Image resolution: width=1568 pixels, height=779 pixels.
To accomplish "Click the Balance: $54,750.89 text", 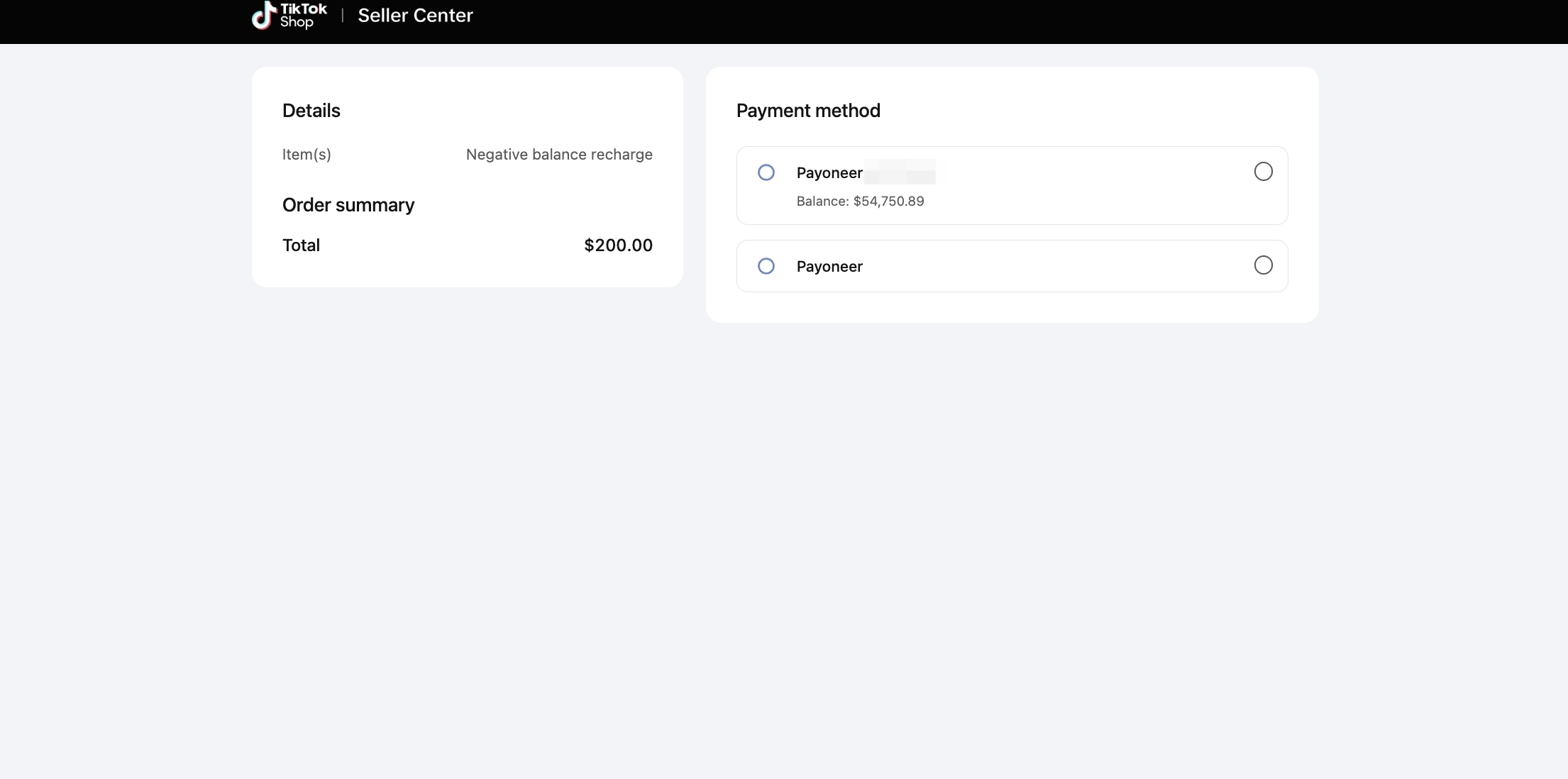I will pyautogui.click(x=860, y=201).
